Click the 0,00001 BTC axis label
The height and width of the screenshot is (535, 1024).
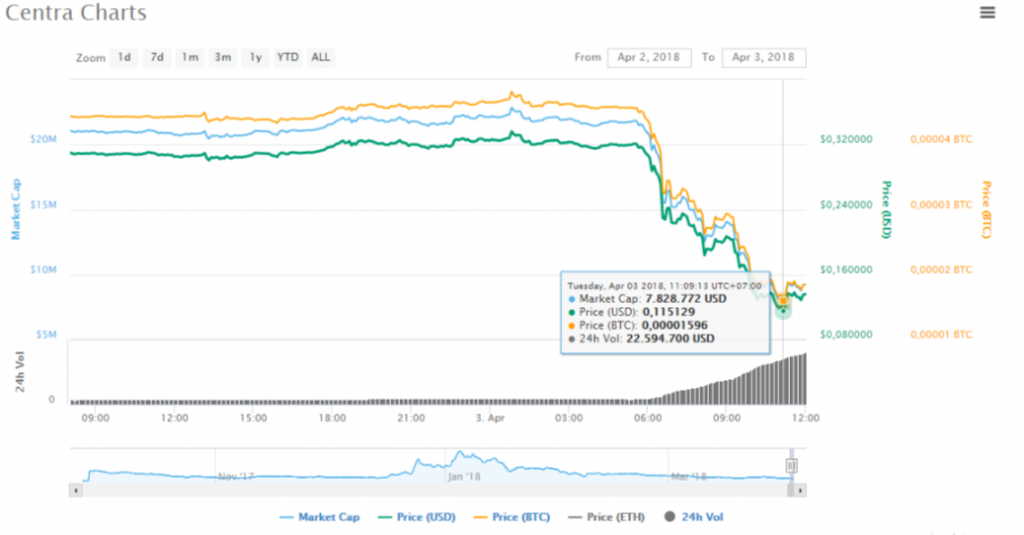click(941, 334)
